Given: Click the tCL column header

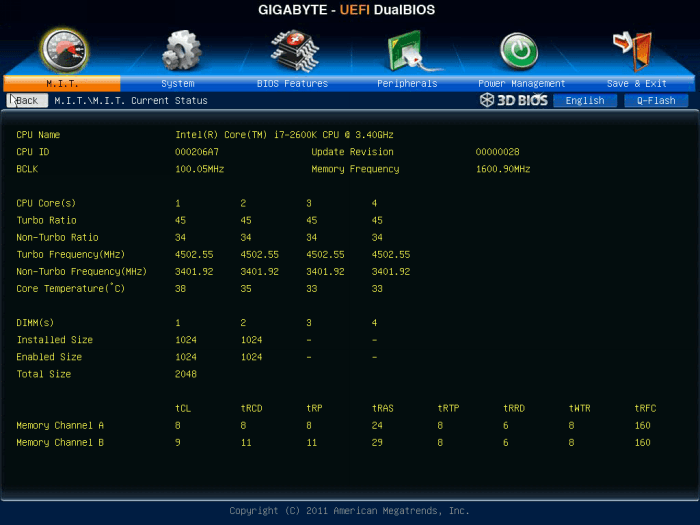Looking at the screenshot, I should pyautogui.click(x=183, y=408).
